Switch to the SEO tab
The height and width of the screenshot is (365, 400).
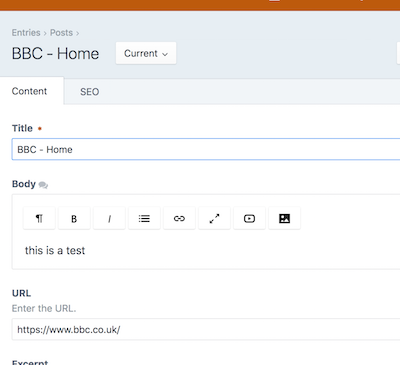(89, 92)
